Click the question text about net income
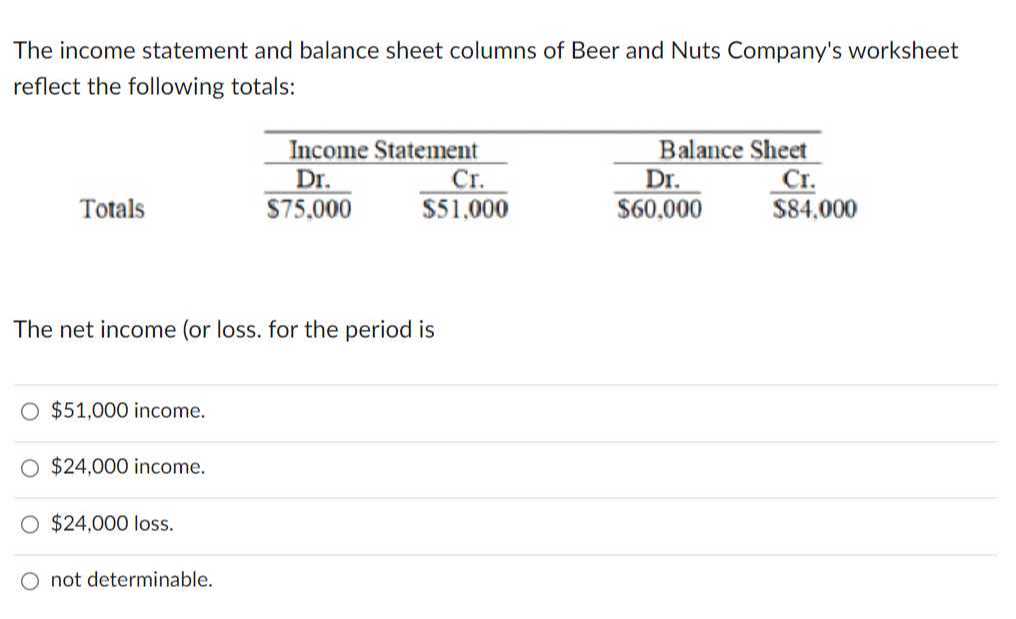Viewport: 1016px width, 619px height. point(224,330)
